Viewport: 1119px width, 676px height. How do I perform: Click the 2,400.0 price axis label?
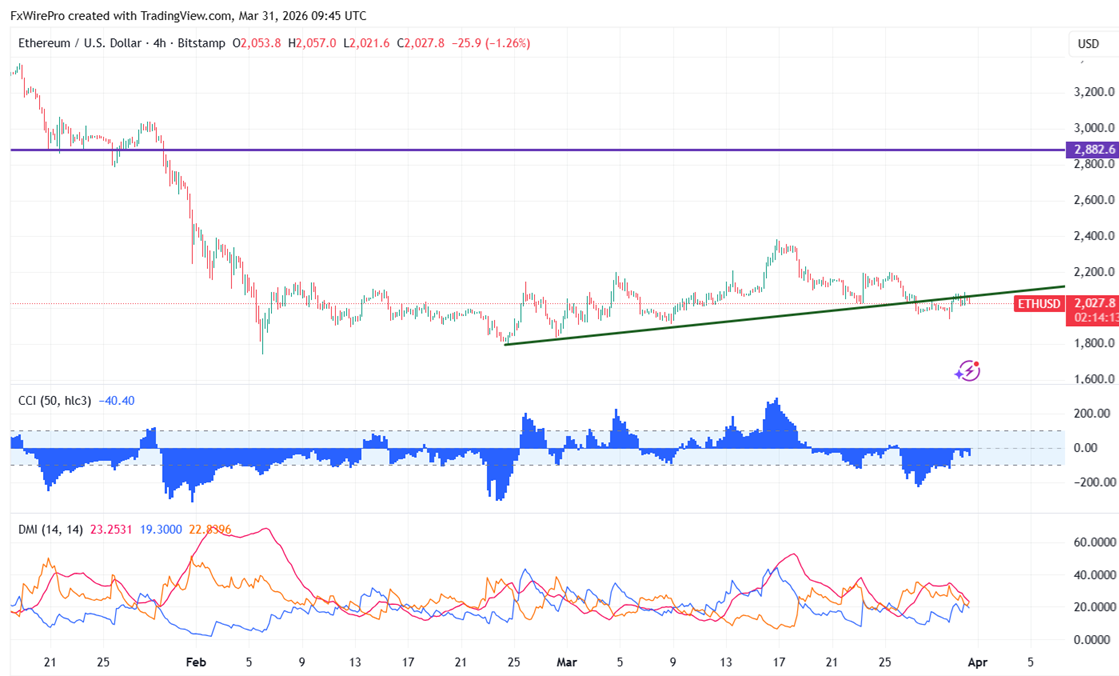pyautogui.click(x=1094, y=236)
